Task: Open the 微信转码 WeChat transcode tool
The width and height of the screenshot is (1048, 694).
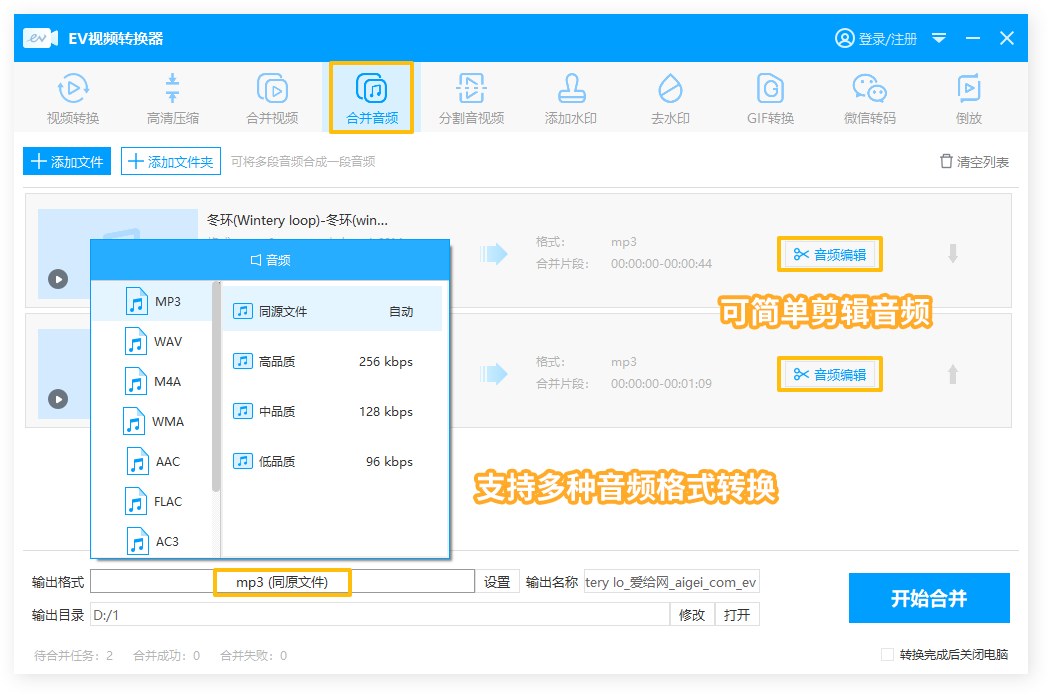Action: coord(869,99)
